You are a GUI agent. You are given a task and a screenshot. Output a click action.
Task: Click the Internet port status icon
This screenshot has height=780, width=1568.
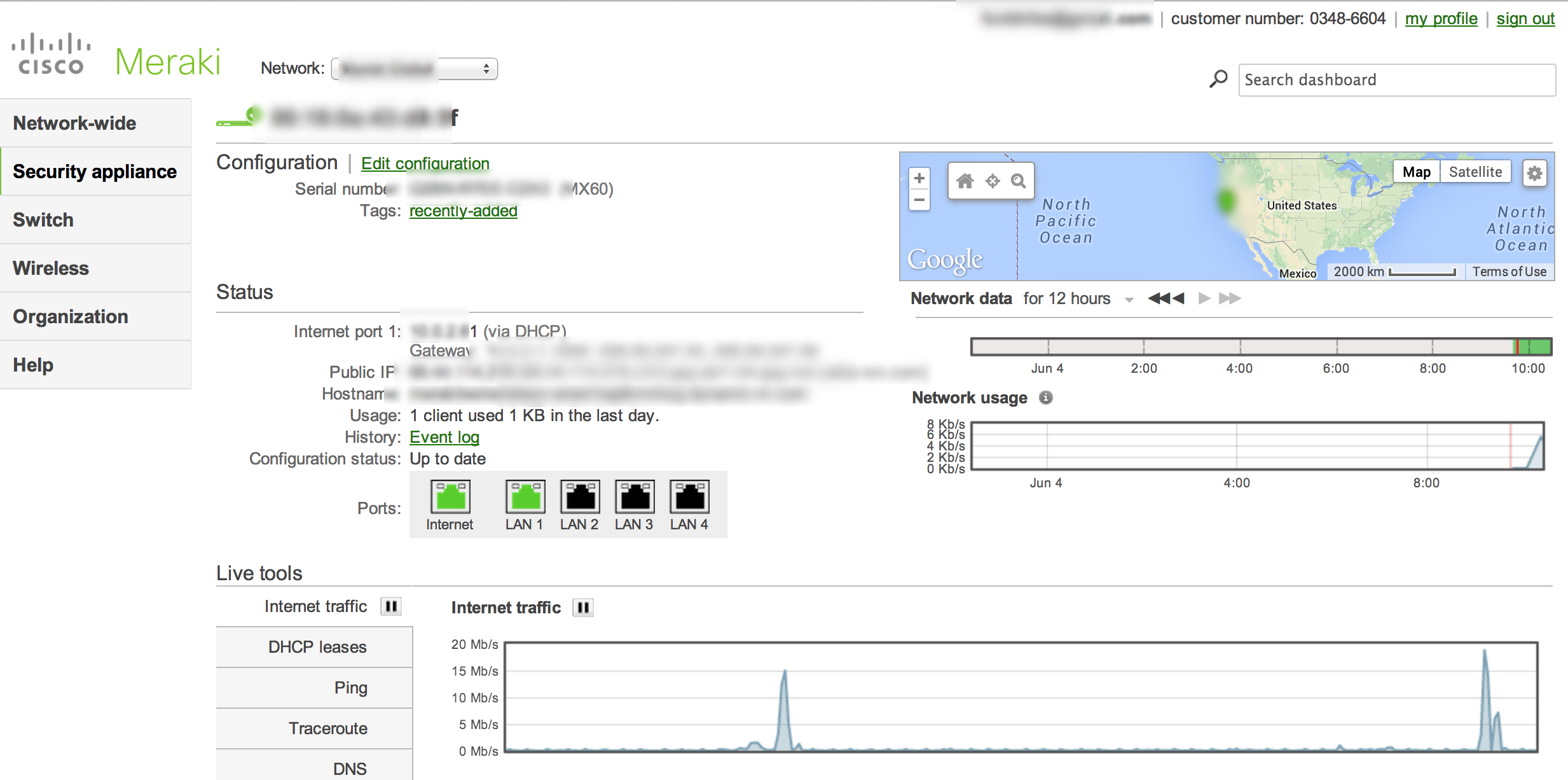[450, 497]
